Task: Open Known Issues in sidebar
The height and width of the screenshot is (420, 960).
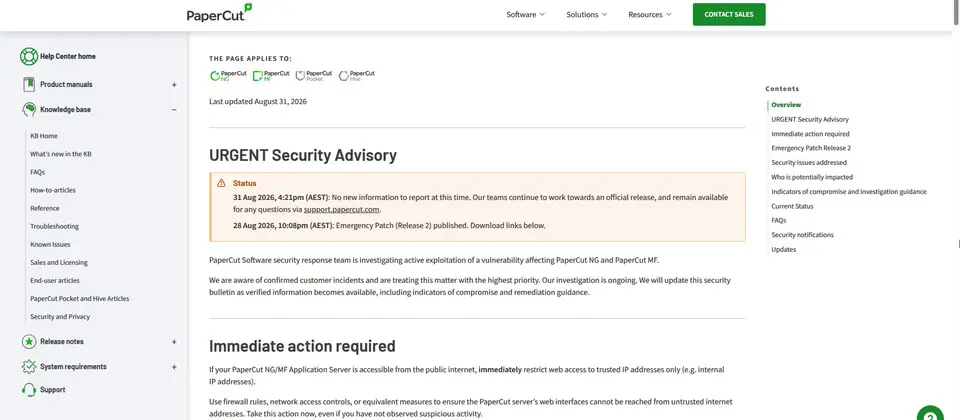Action: [50, 244]
